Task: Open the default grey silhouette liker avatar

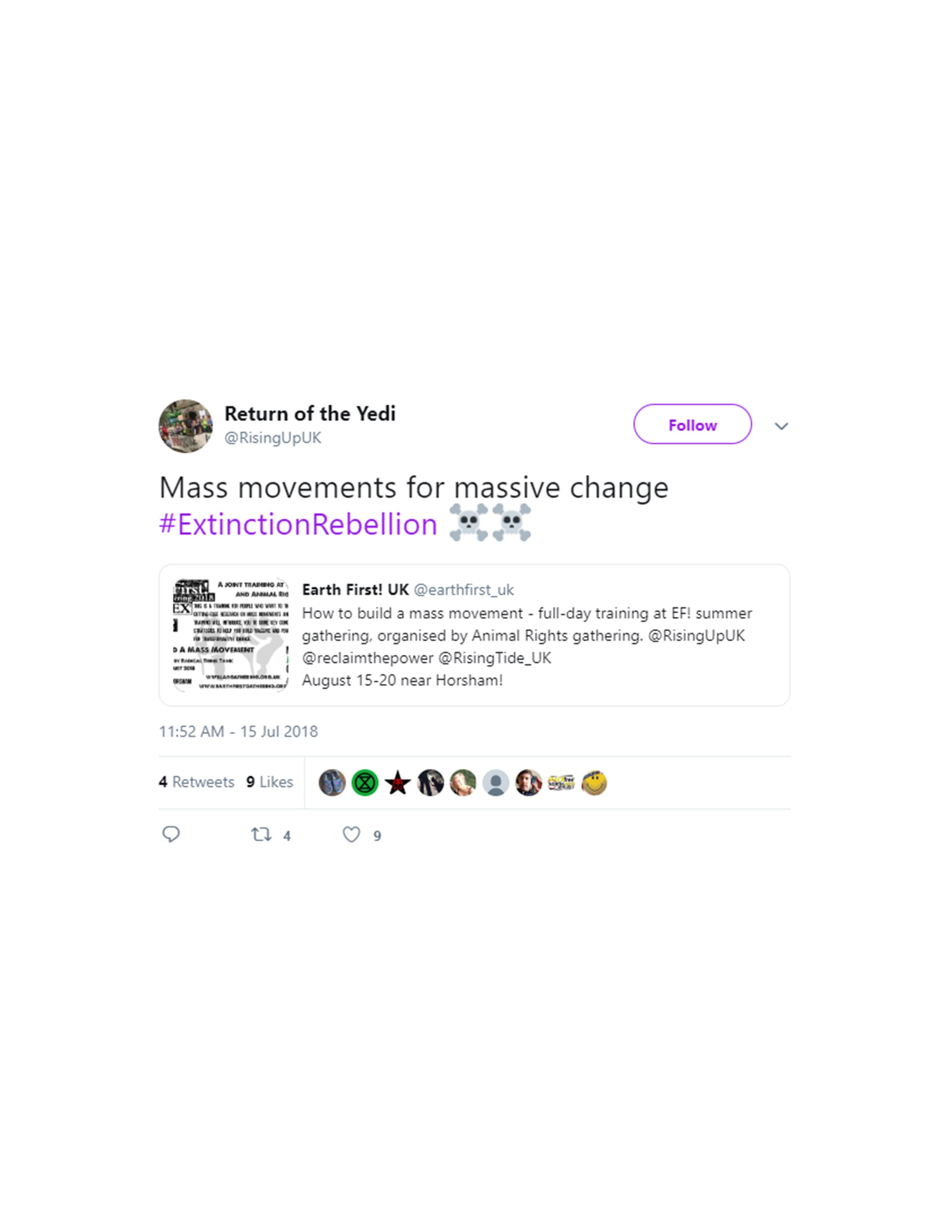Action: point(496,783)
